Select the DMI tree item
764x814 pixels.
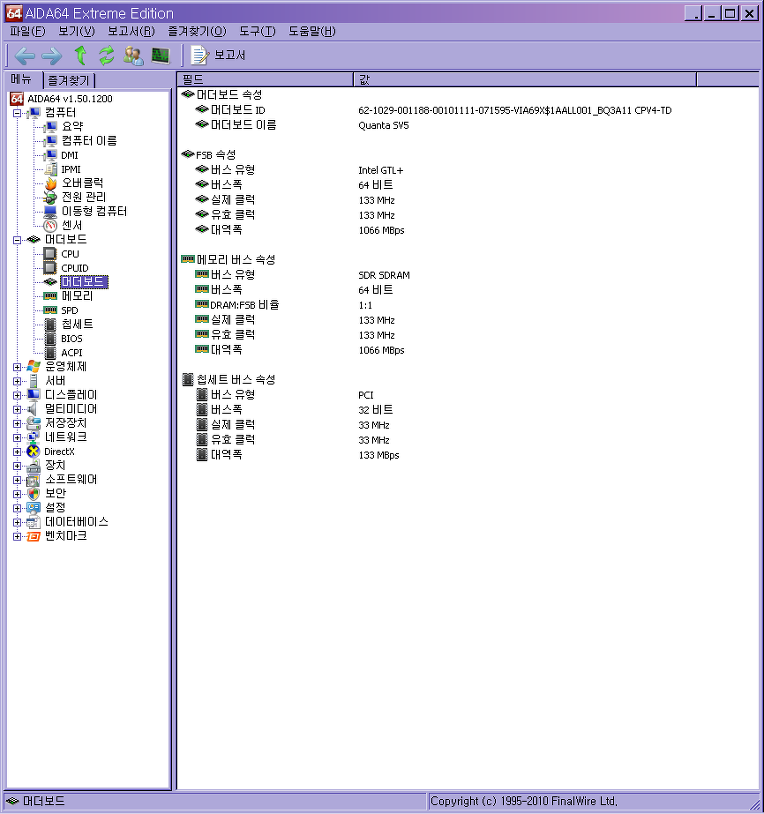coord(70,155)
